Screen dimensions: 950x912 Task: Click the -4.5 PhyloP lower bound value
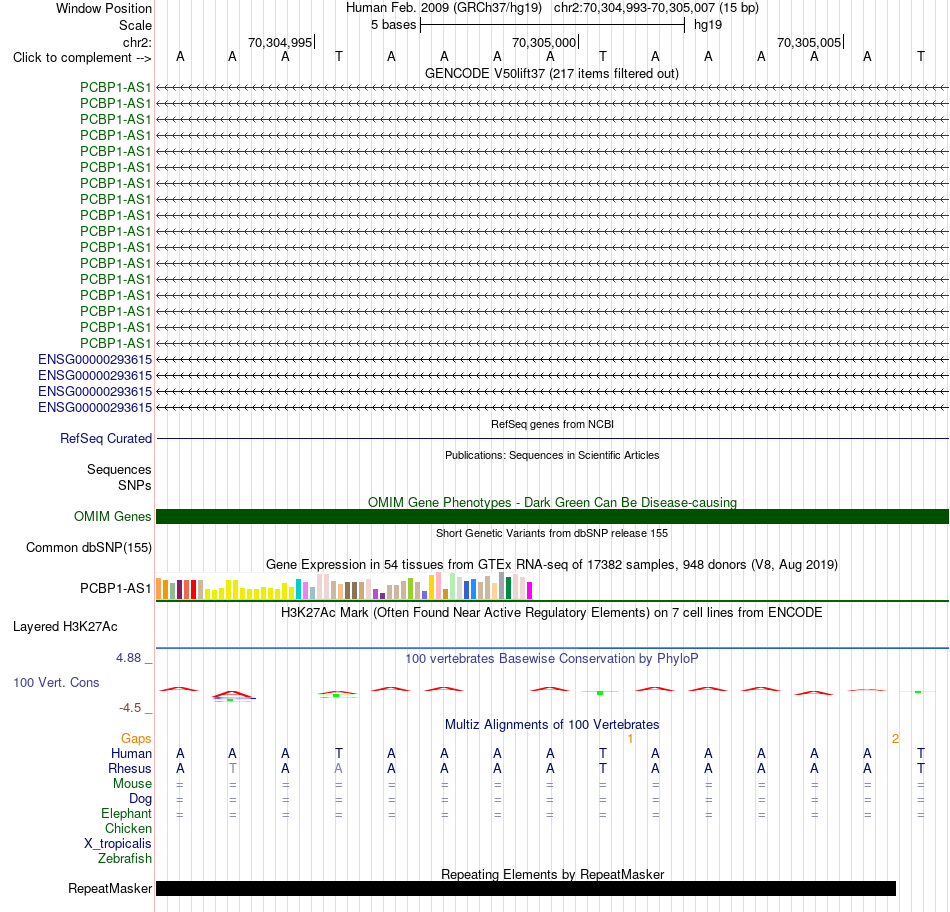pos(130,707)
